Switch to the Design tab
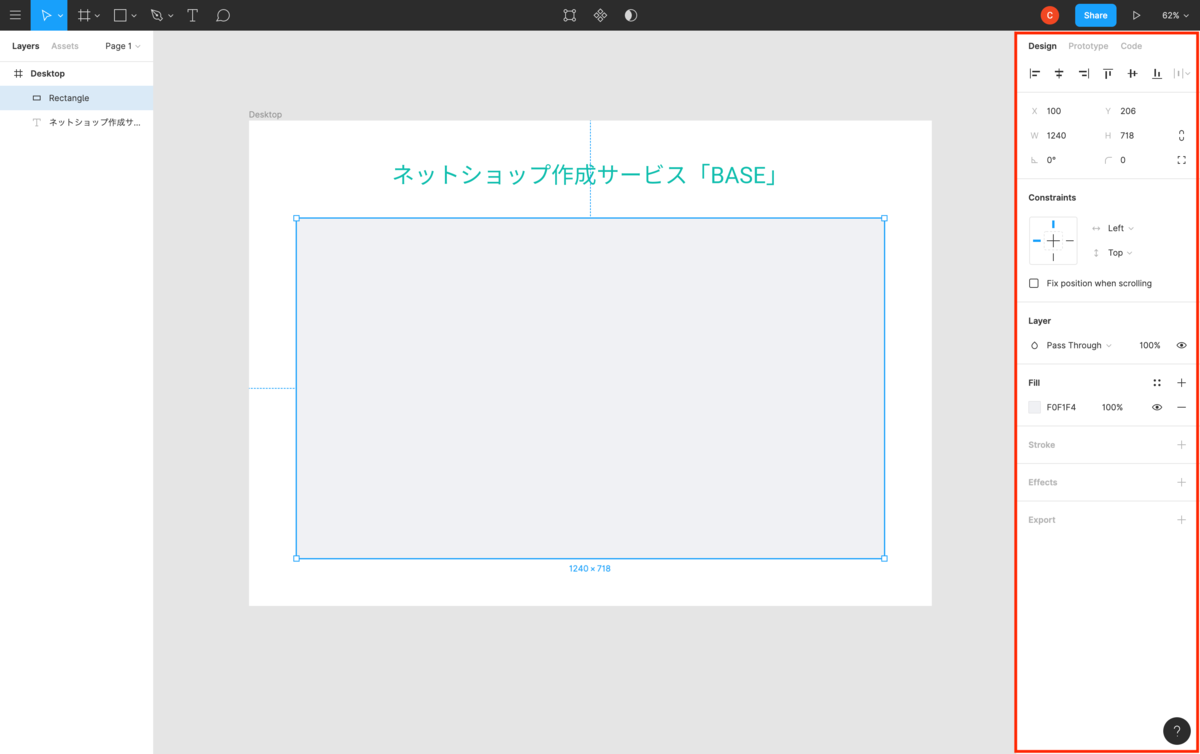 click(x=1042, y=46)
